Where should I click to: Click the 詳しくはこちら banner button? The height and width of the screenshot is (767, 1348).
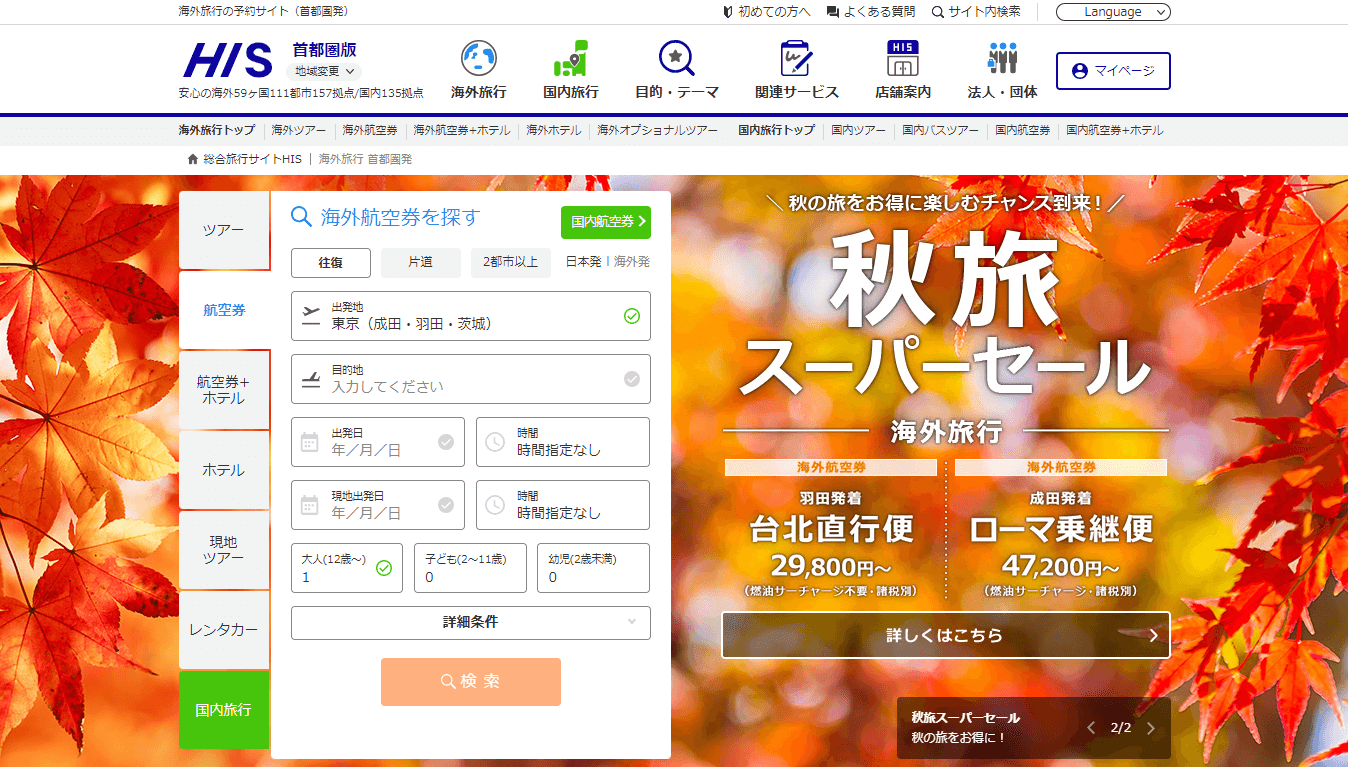pyautogui.click(x=945, y=635)
